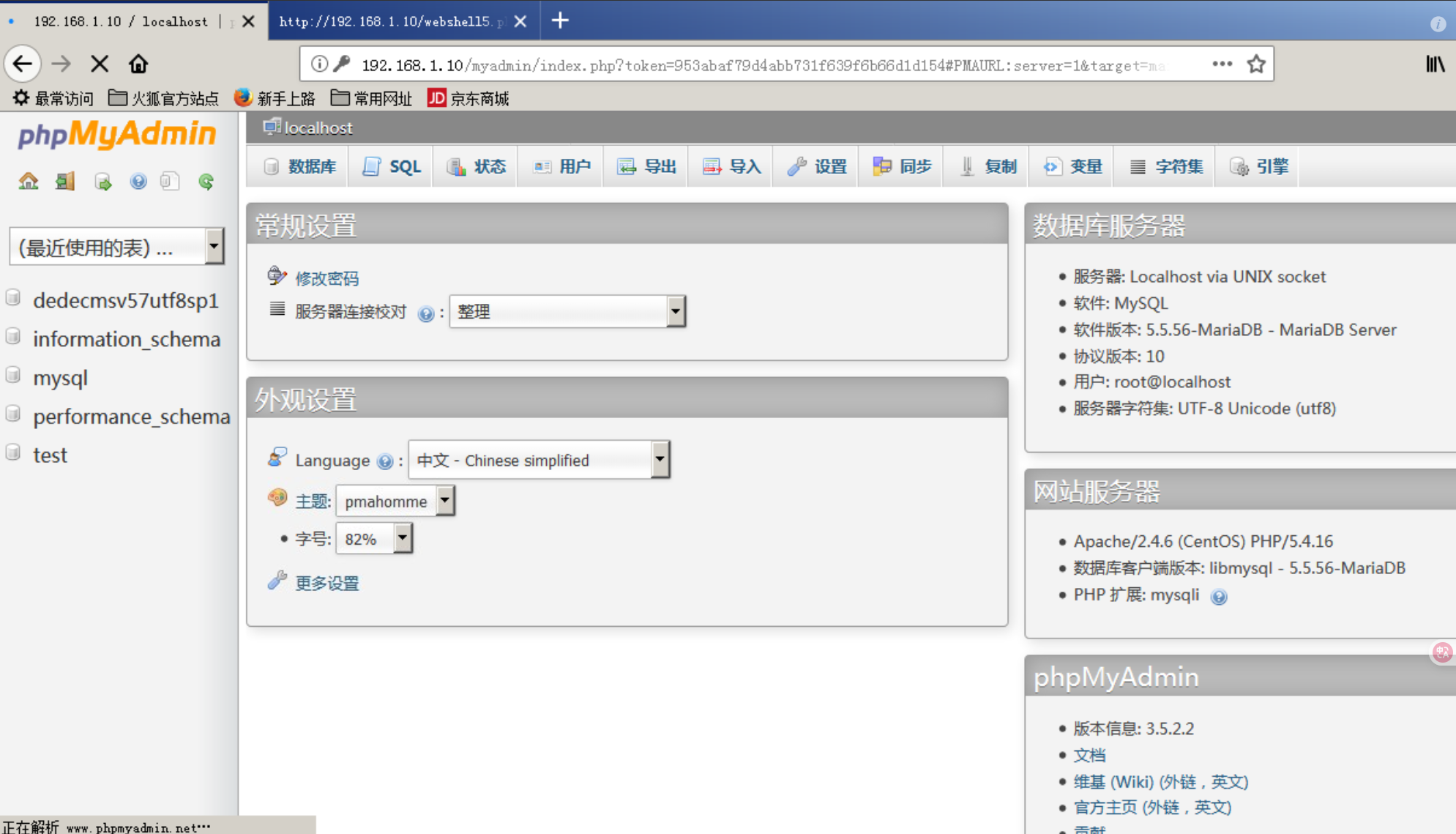
Task: Open the 最近使用的表 dropdown
Action: point(116,247)
